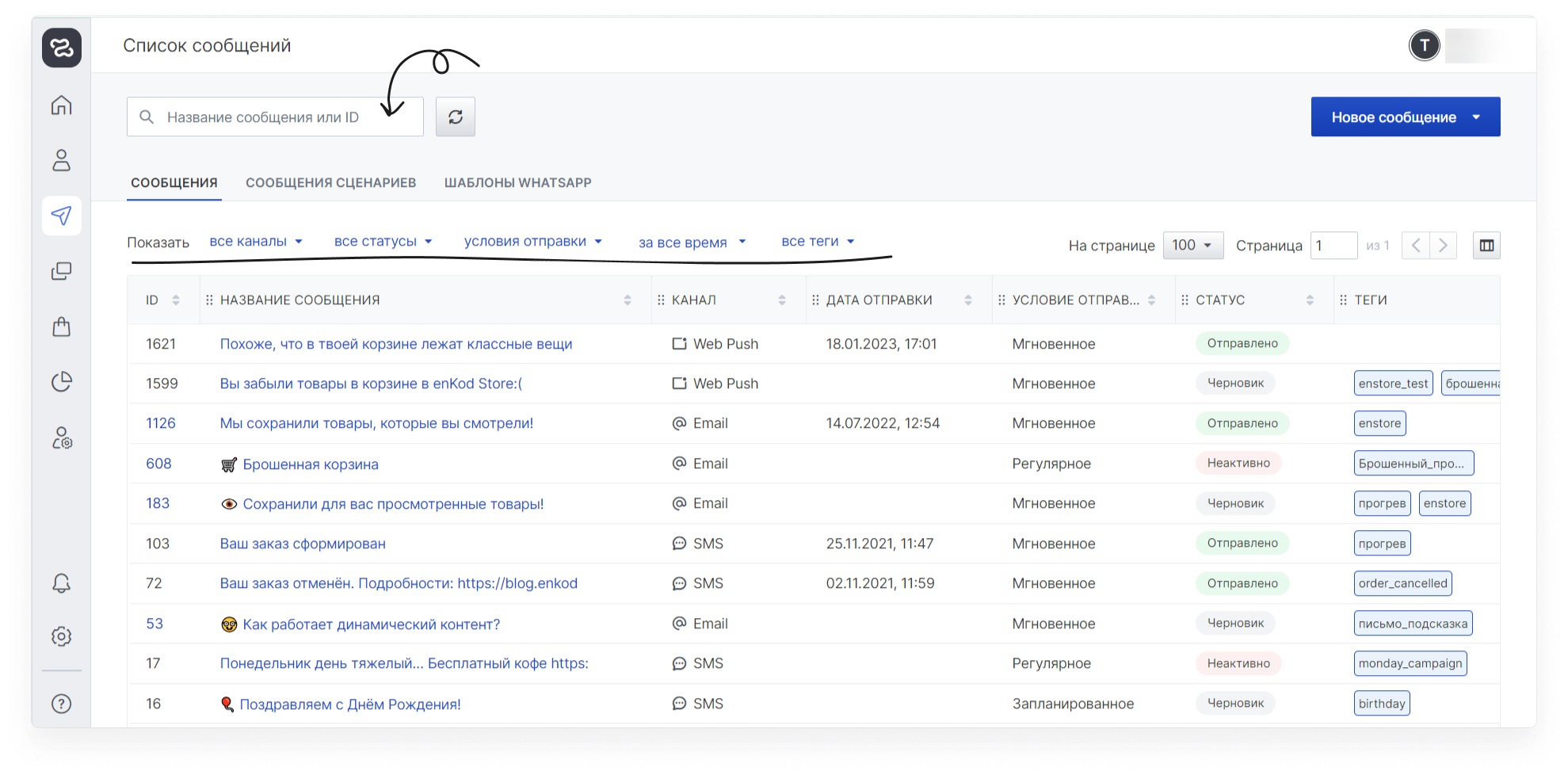Open message Вы забыли товары в корзине
The height and width of the screenshot is (775, 1568).
[371, 384]
